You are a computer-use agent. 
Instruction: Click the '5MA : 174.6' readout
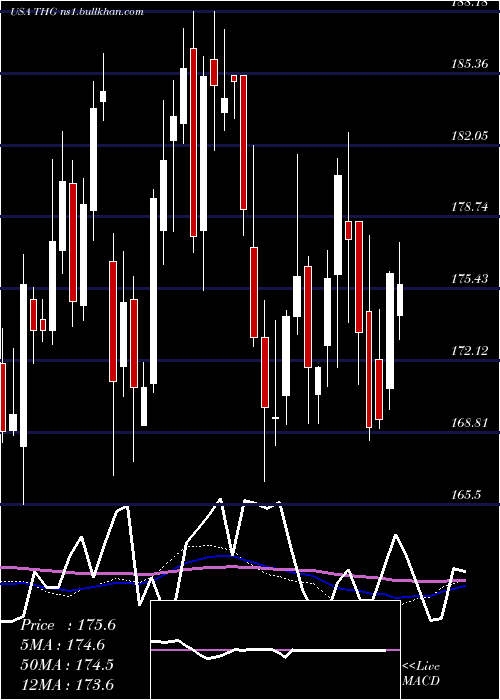[62, 645]
